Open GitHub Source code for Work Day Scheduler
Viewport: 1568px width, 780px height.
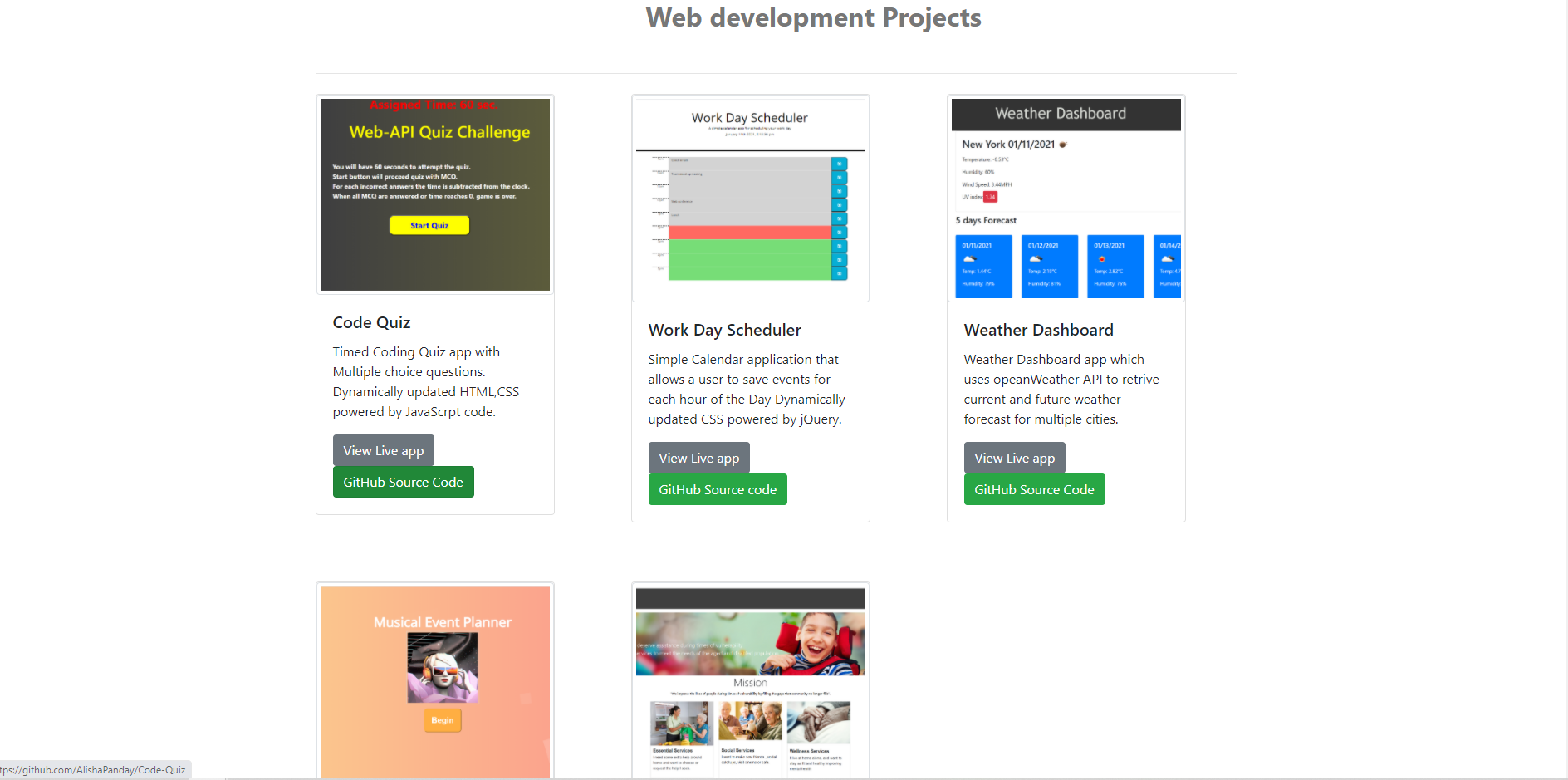point(718,489)
